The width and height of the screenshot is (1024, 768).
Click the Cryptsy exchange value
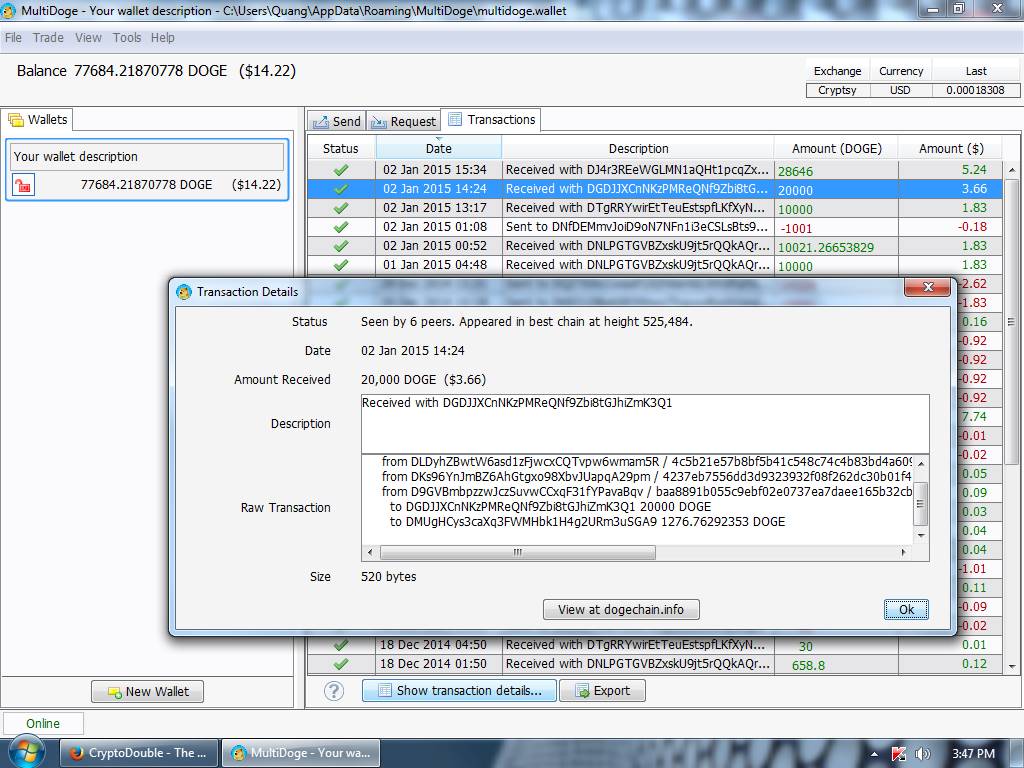tap(837, 90)
